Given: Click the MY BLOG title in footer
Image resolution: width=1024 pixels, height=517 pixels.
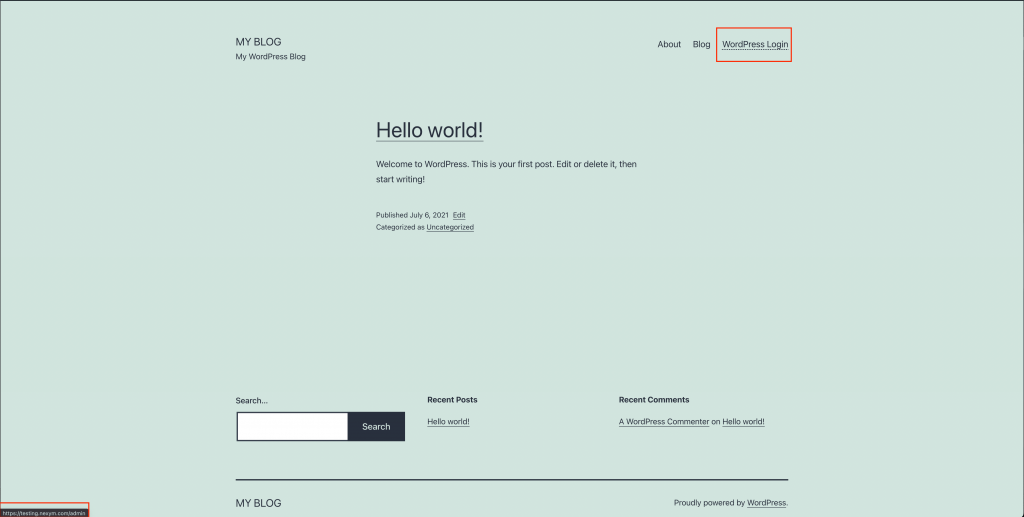Looking at the screenshot, I should tap(258, 503).
